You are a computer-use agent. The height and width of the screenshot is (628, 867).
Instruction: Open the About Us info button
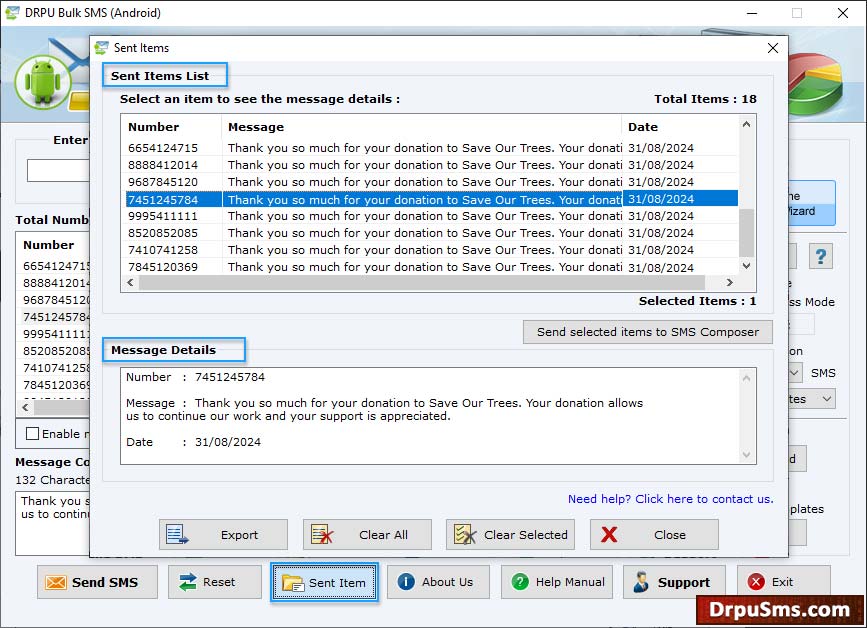tap(438, 582)
